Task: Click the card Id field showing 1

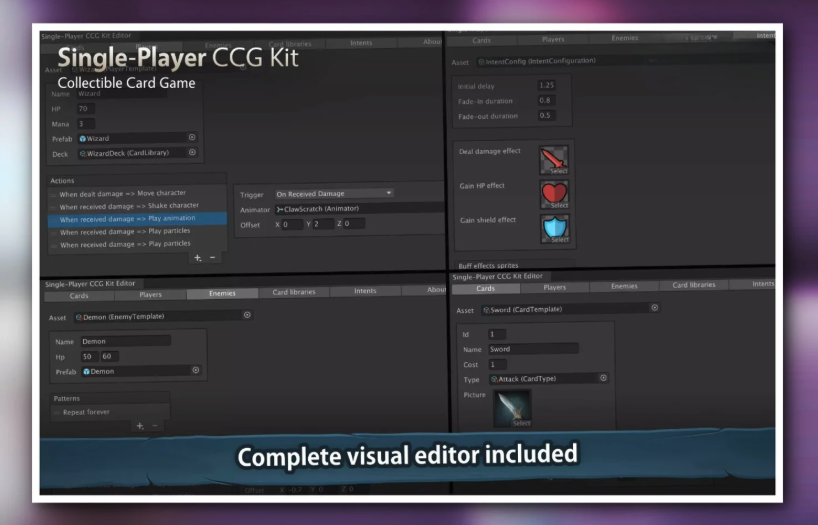Action: [497, 334]
